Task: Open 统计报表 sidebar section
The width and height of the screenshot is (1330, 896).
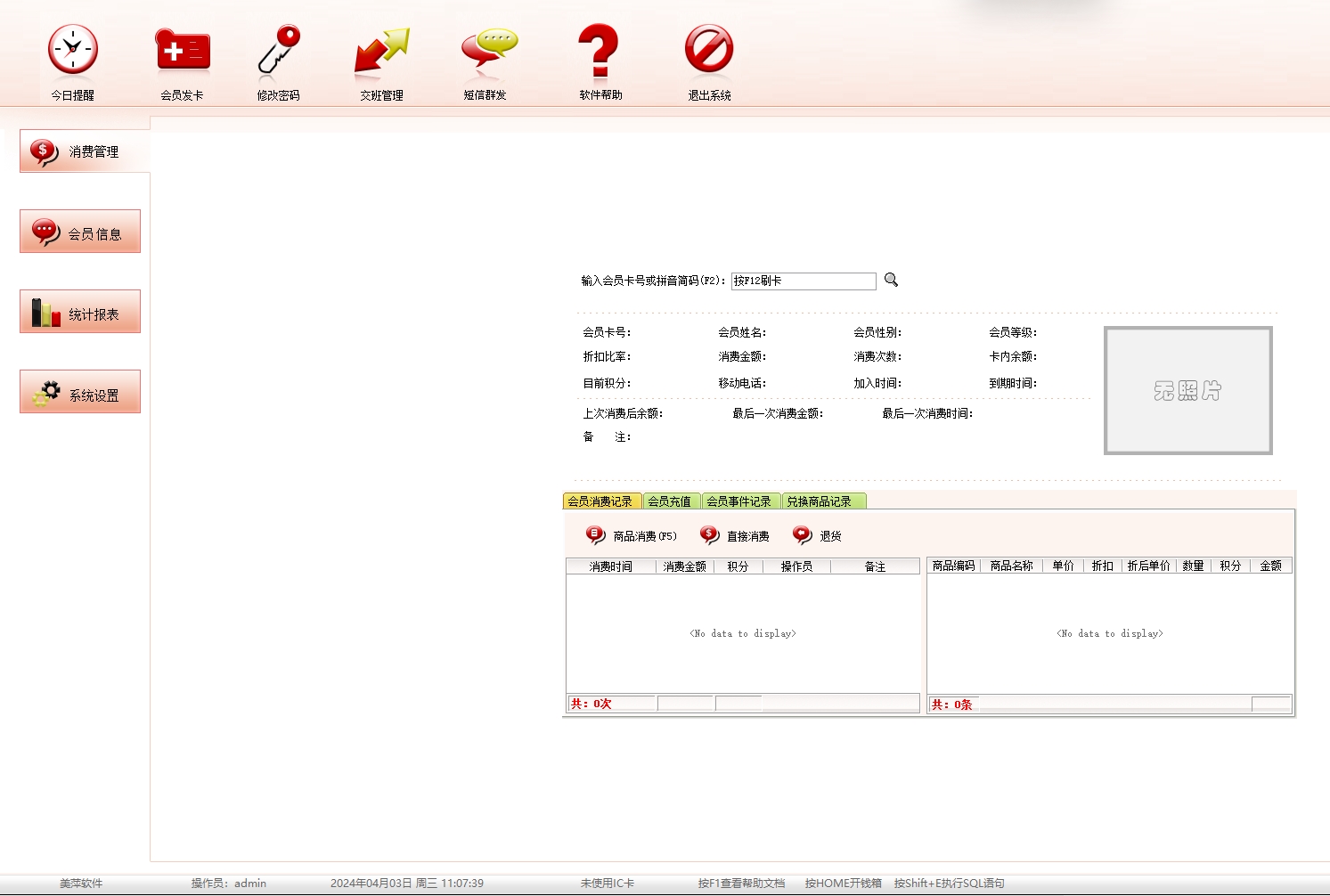Action: (80, 313)
